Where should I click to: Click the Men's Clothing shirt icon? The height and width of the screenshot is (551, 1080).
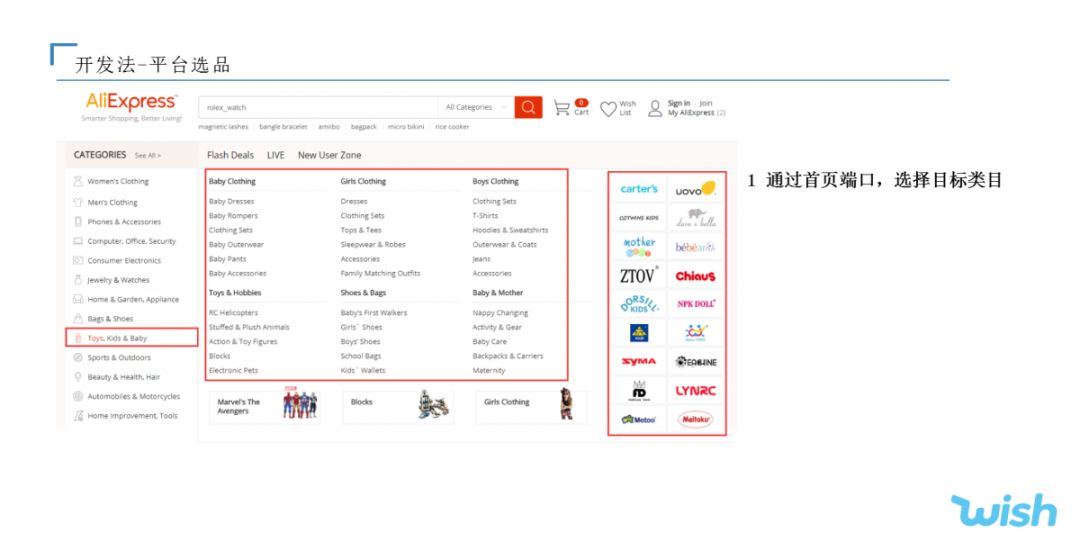click(78, 202)
